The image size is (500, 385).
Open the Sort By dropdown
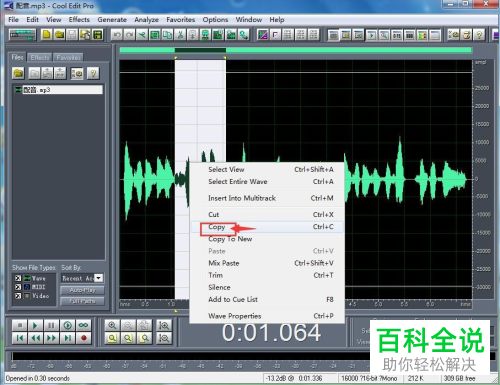[x=99, y=278]
